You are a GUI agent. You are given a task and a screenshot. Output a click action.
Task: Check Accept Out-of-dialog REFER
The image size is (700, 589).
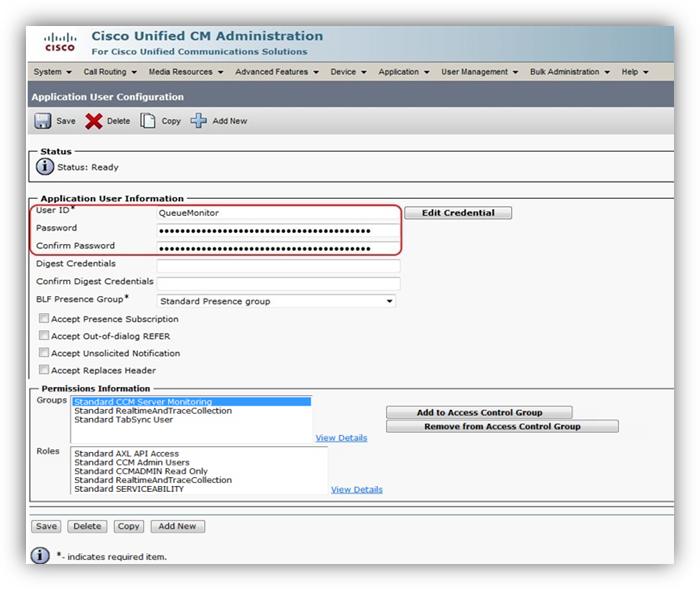(44, 335)
